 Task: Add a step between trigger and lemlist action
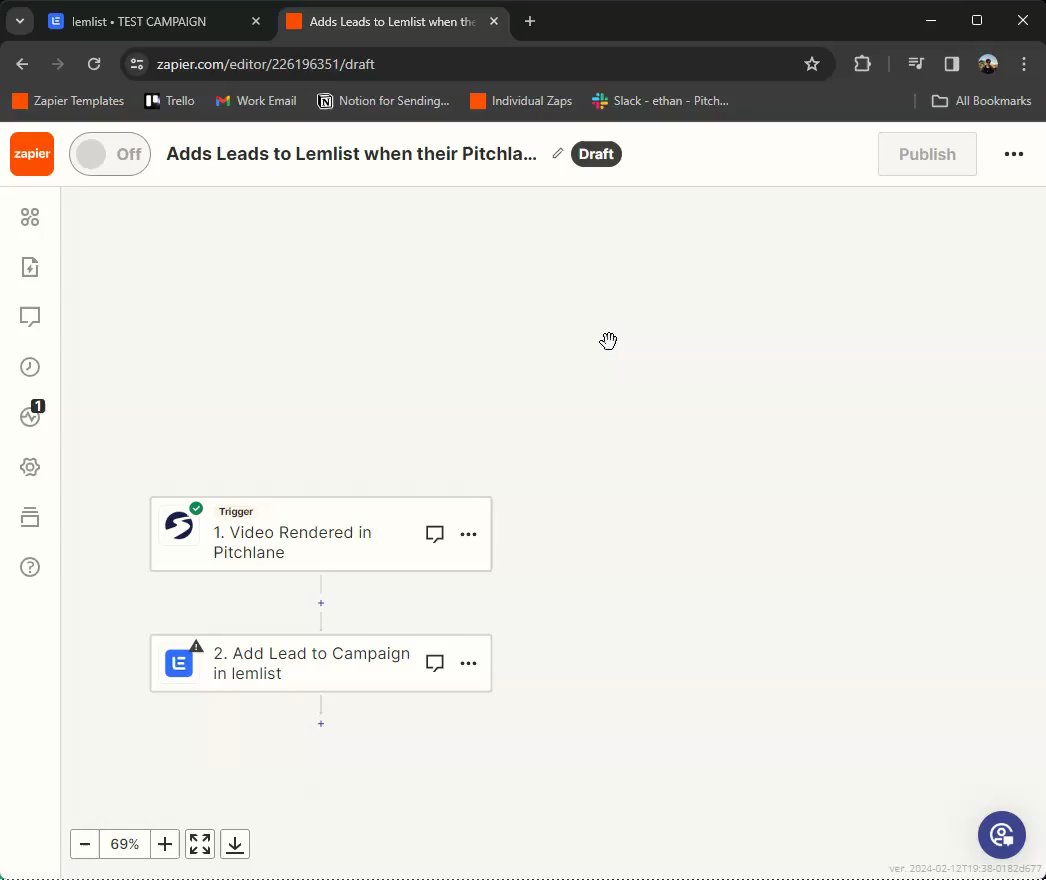point(321,603)
